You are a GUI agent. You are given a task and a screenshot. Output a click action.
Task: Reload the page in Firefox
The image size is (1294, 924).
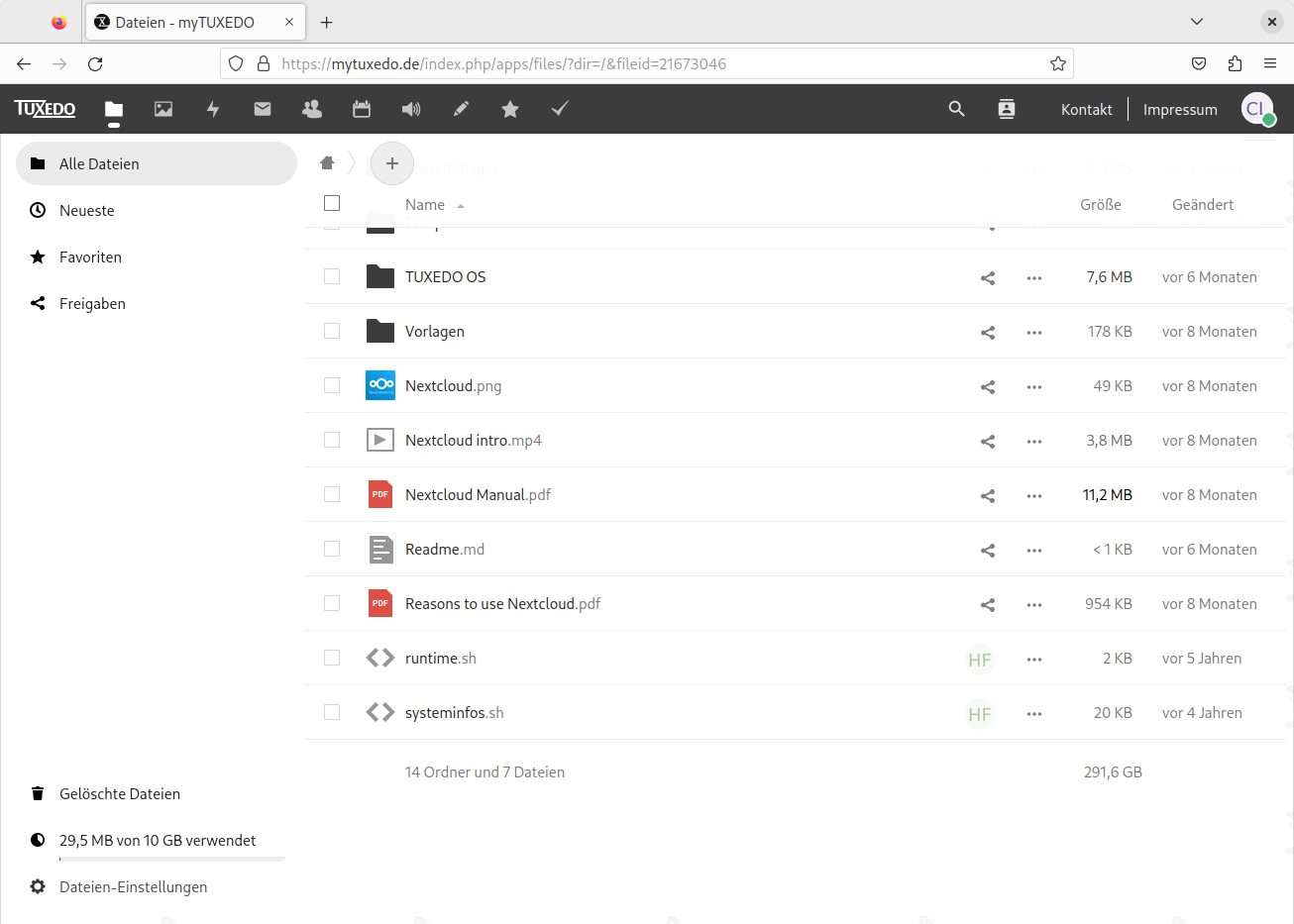95,63
